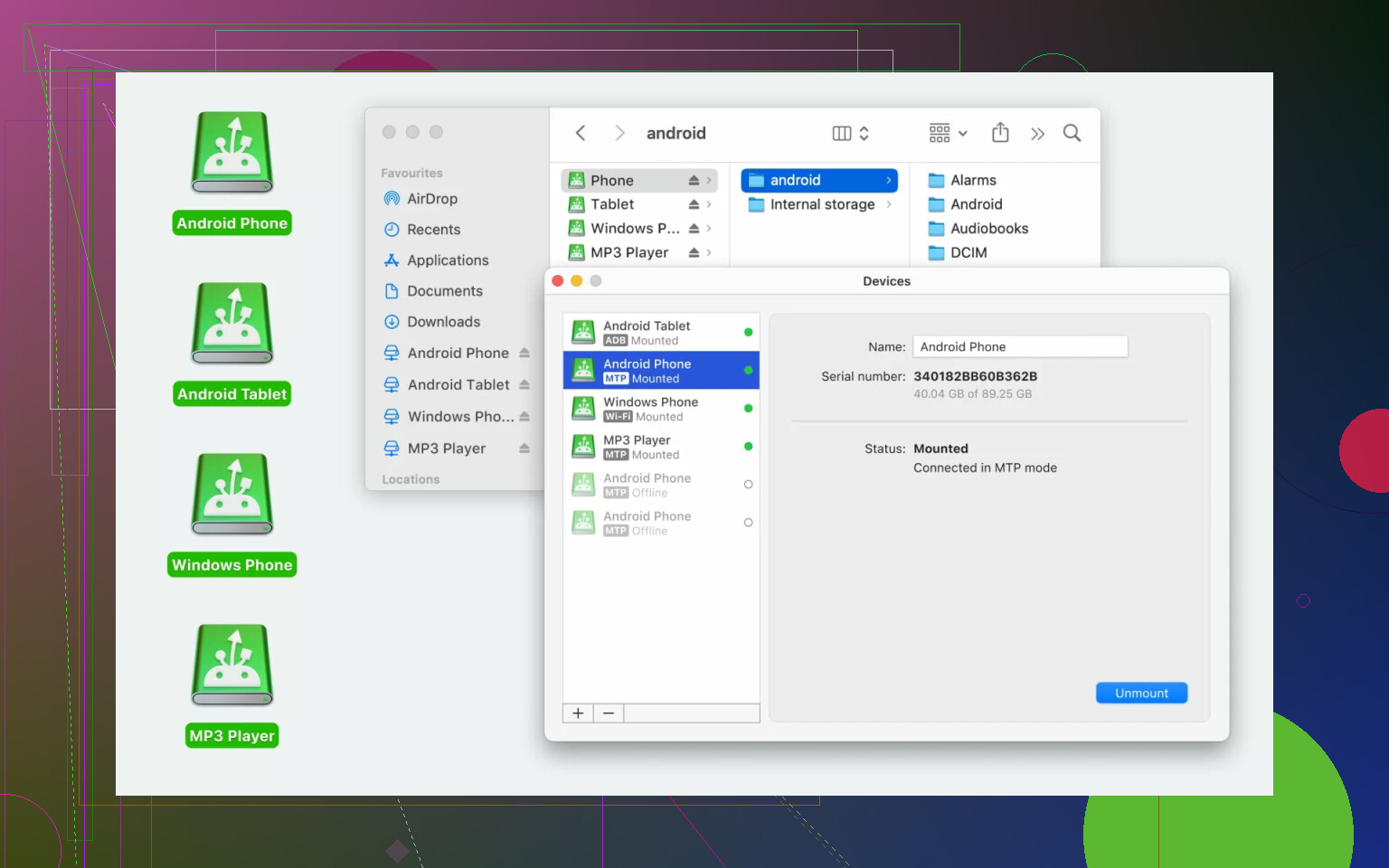The image size is (1389, 868).
Task: Eject Tablet in the Finder column list
Action: [x=694, y=204]
